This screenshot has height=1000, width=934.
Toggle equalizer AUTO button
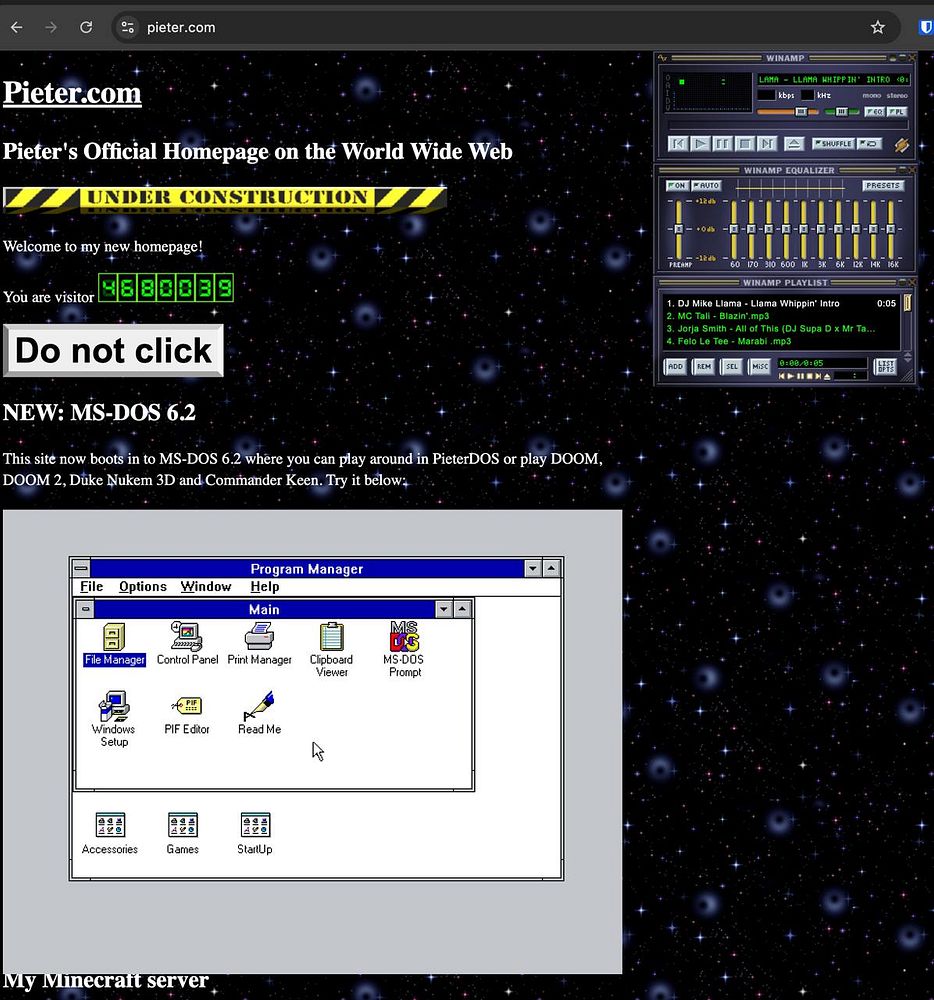[706, 186]
